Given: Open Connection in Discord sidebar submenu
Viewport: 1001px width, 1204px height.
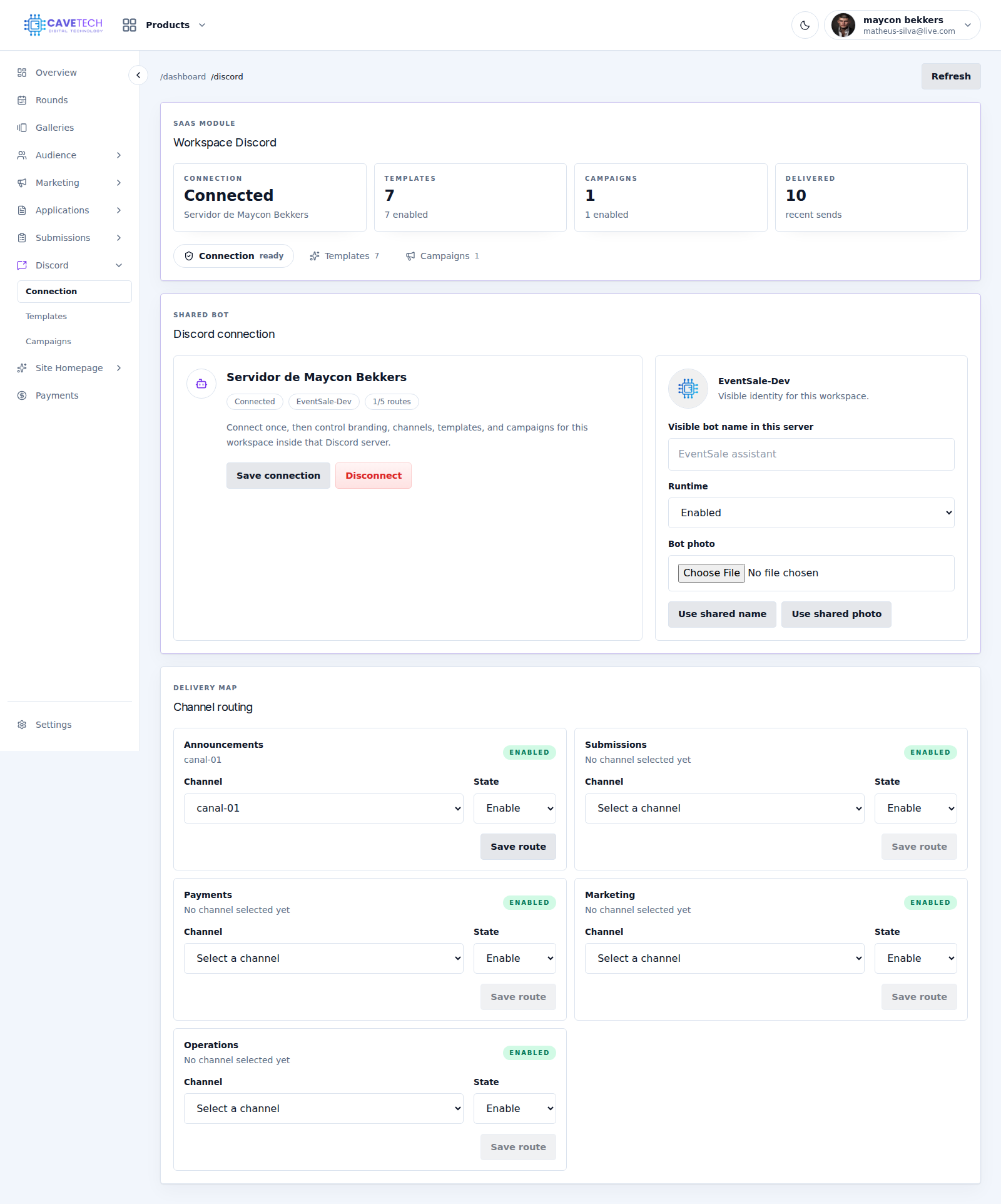Looking at the screenshot, I should coord(74,292).
